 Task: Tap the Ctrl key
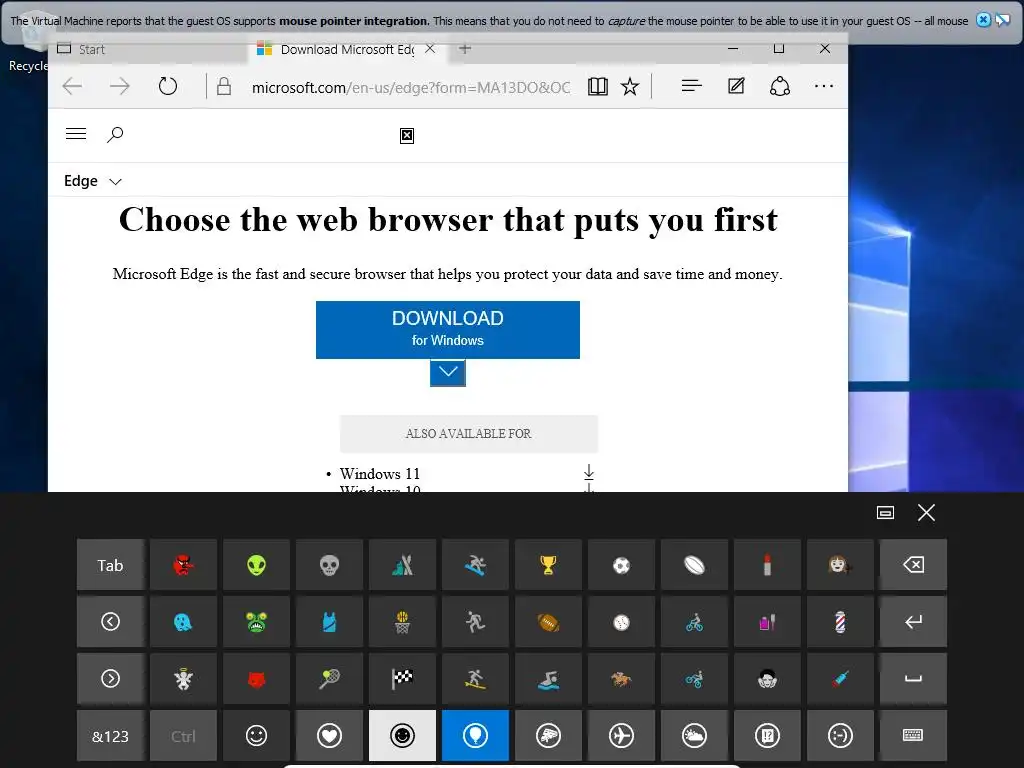(x=184, y=736)
